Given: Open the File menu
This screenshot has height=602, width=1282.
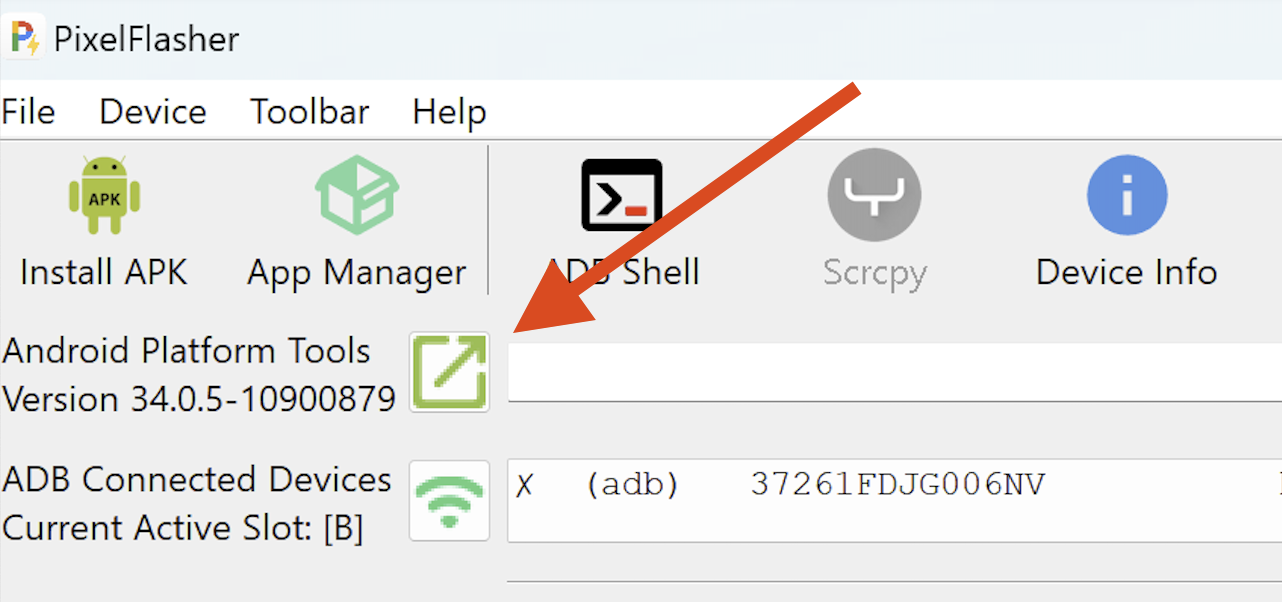Looking at the screenshot, I should click(28, 111).
